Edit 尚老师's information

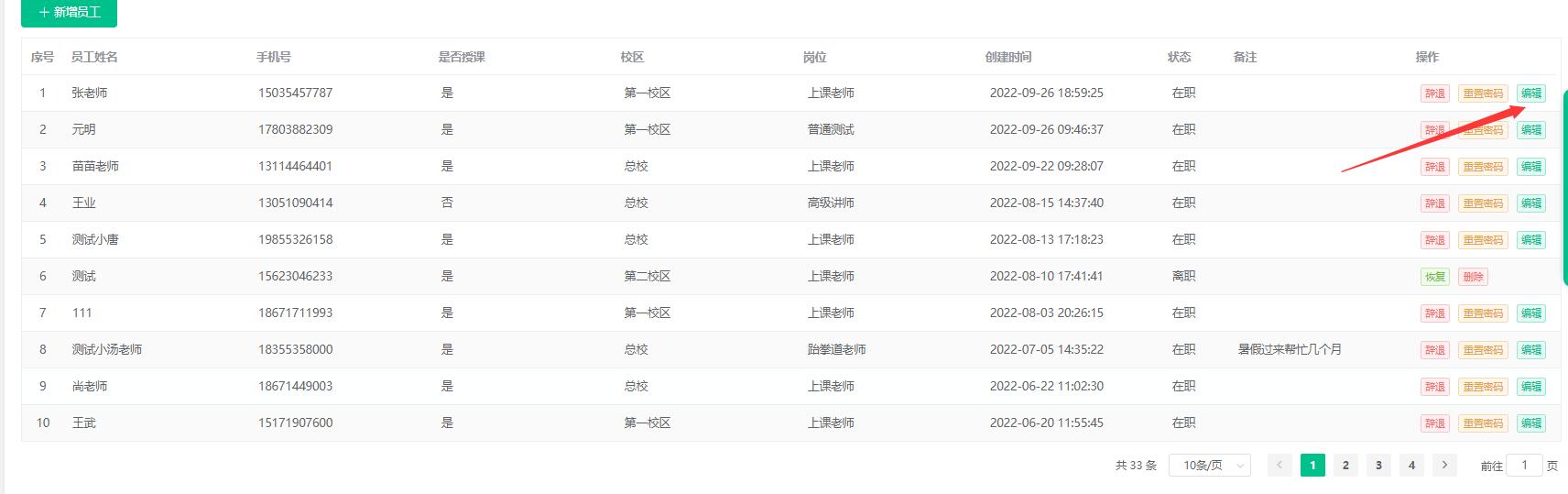tap(1530, 387)
